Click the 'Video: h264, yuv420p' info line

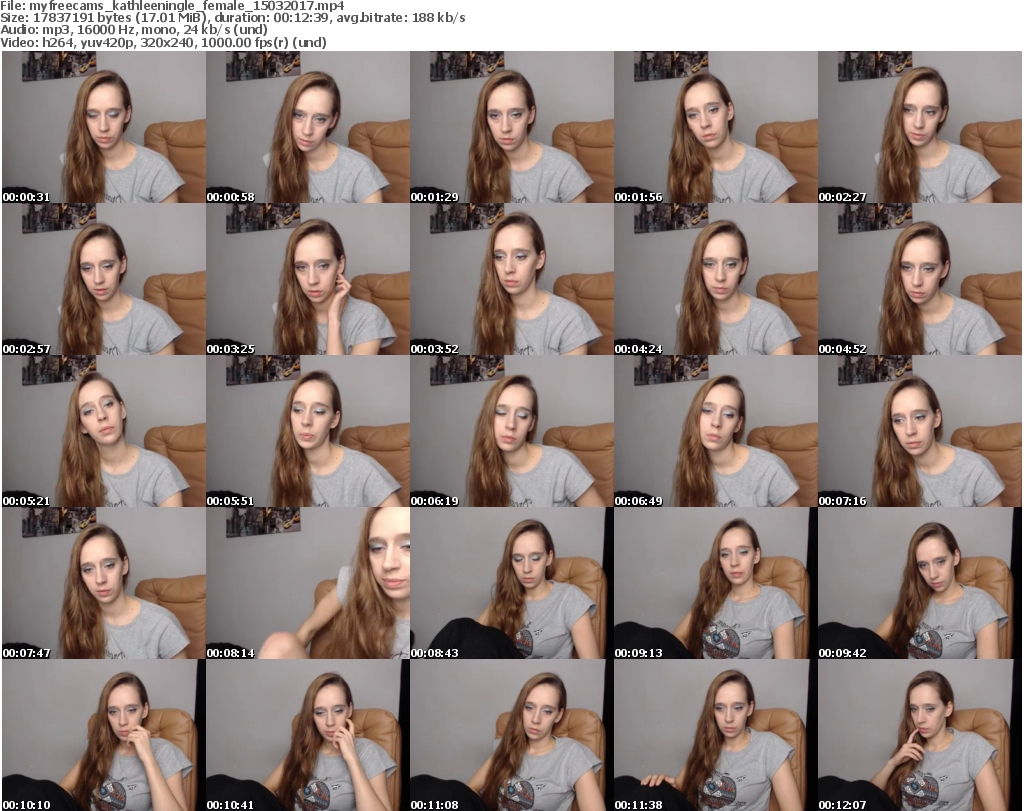(x=163, y=42)
